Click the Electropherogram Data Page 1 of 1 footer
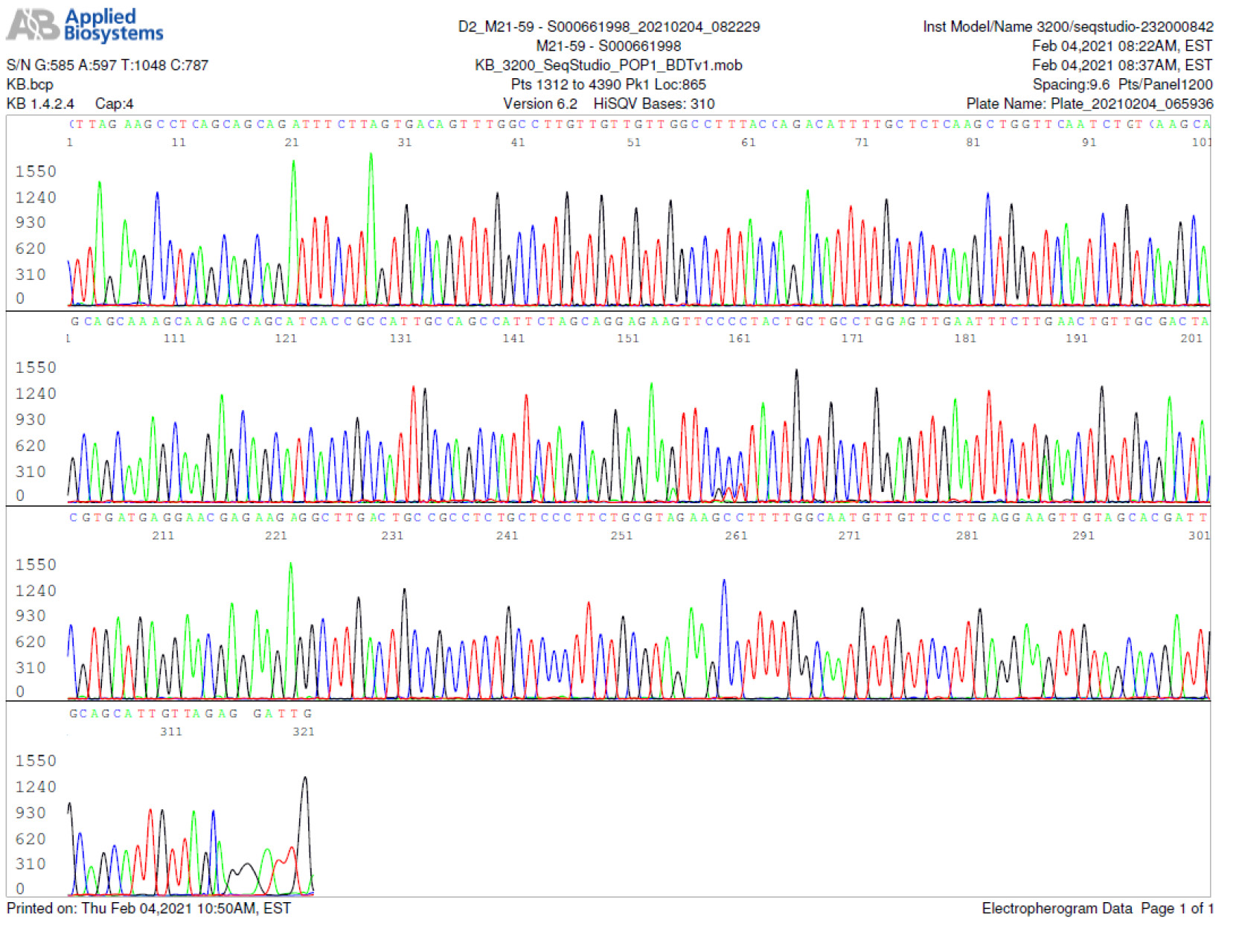 point(1097,909)
